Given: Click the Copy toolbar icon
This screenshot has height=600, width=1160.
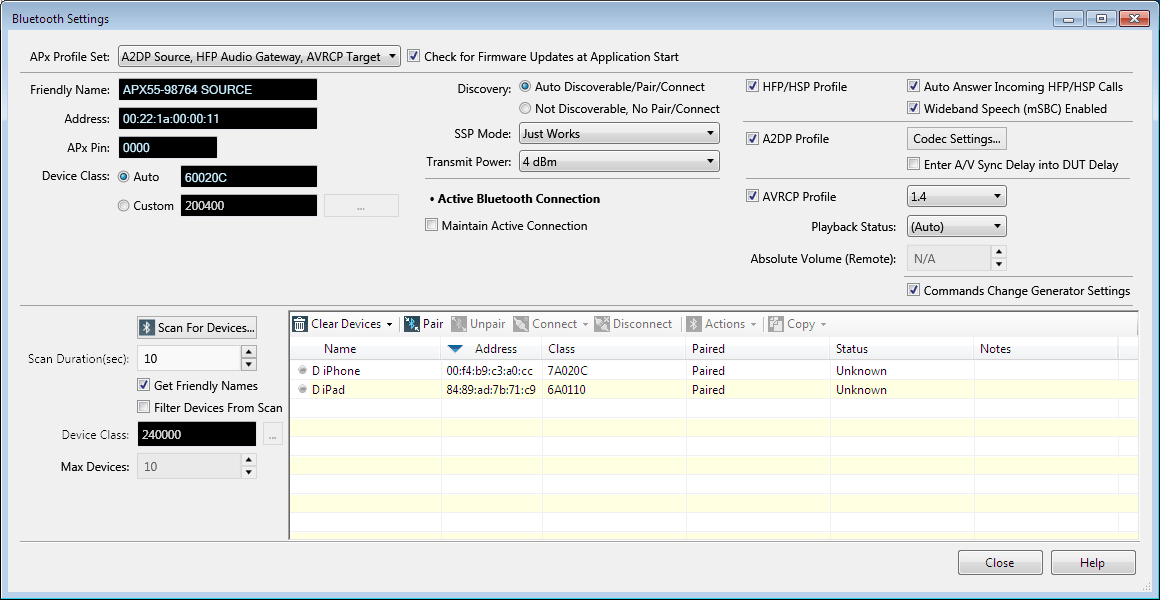Looking at the screenshot, I should pos(776,324).
